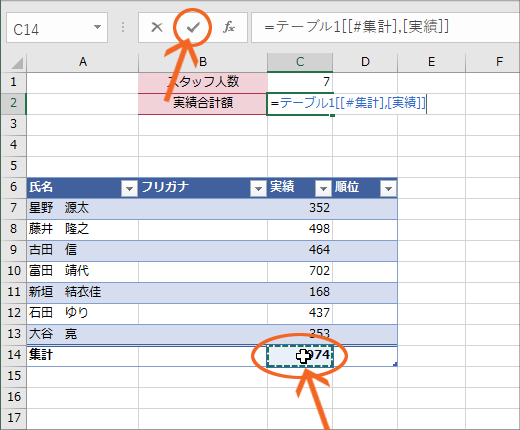Click the Cancel (X) formula button
This screenshot has height=430, width=520.
157,27
